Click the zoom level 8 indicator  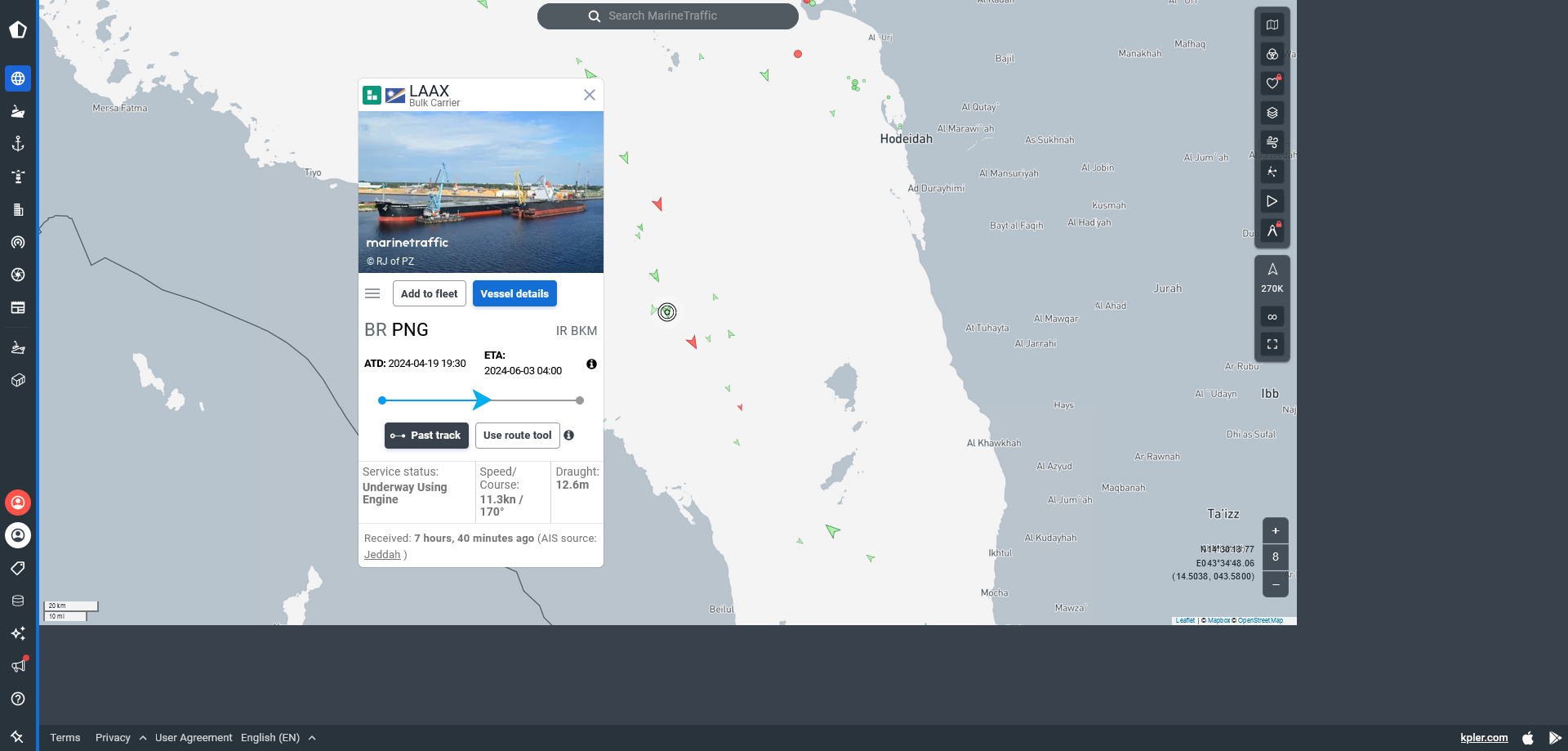[x=1276, y=557]
